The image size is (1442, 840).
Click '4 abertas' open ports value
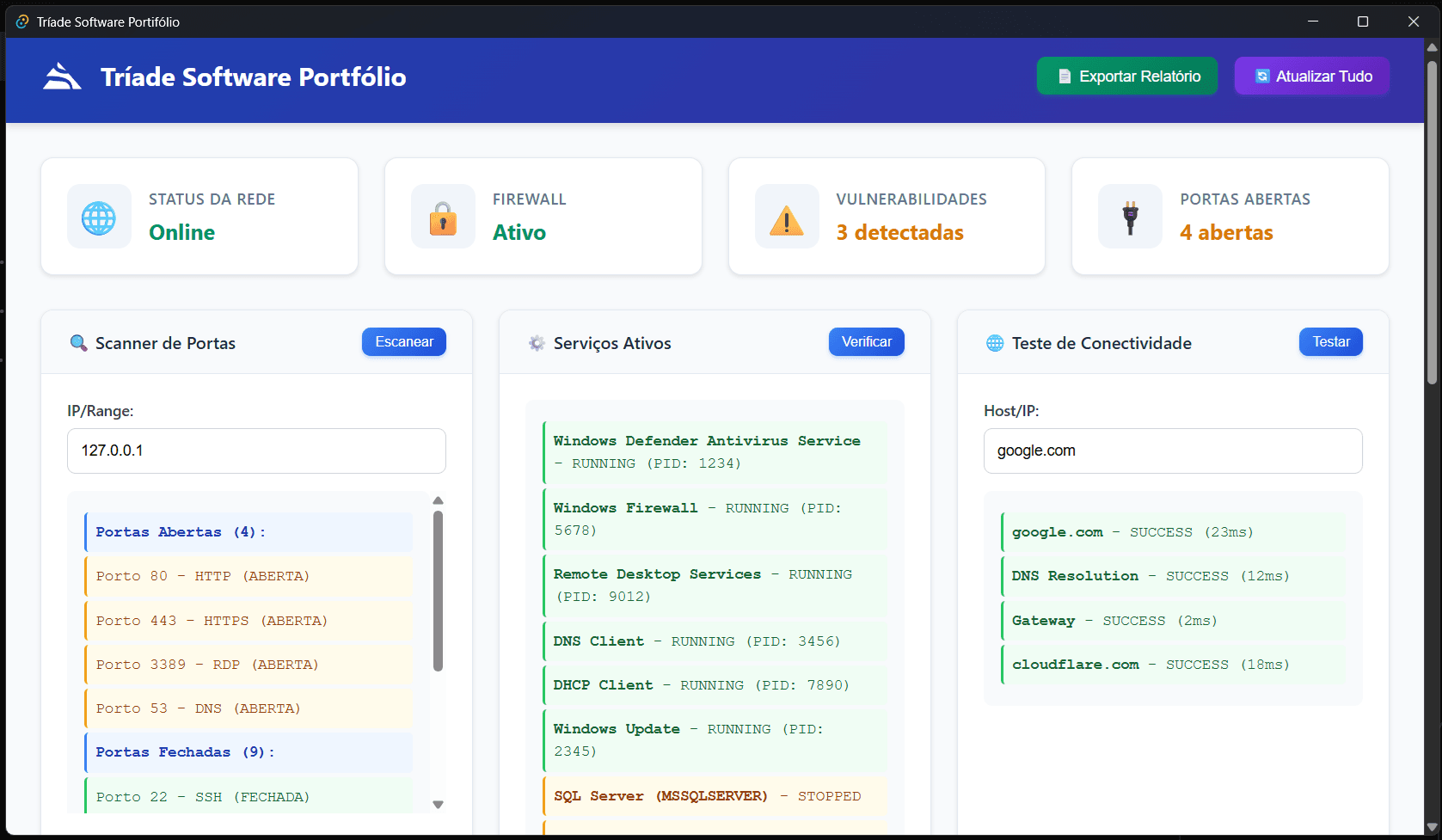click(x=1226, y=233)
